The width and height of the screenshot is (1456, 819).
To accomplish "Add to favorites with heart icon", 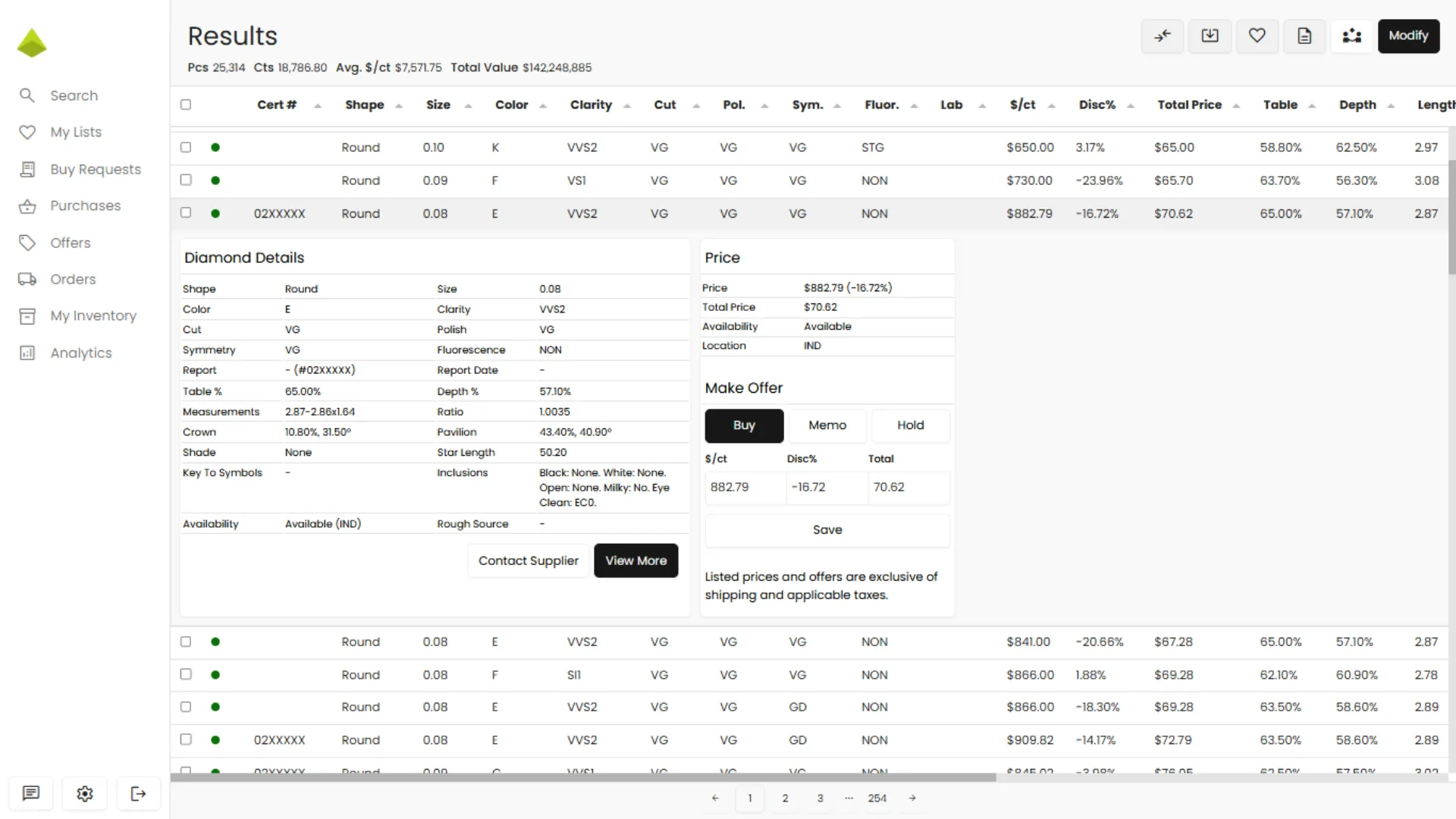I will (x=1257, y=36).
